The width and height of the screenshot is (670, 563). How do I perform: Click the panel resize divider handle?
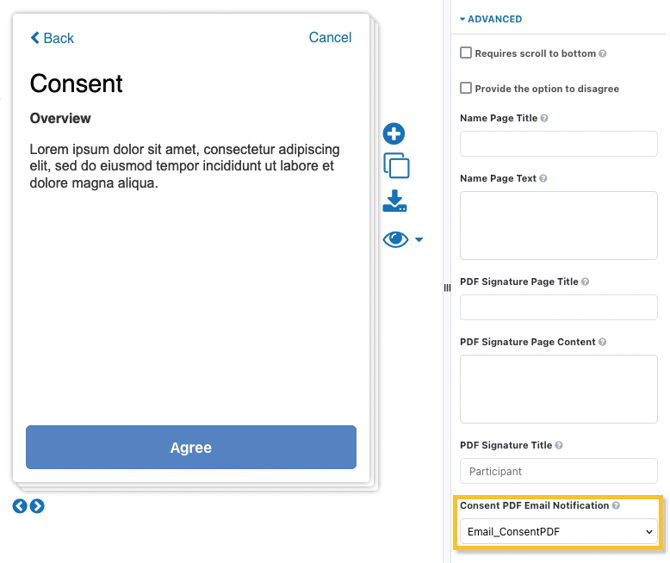point(447,288)
